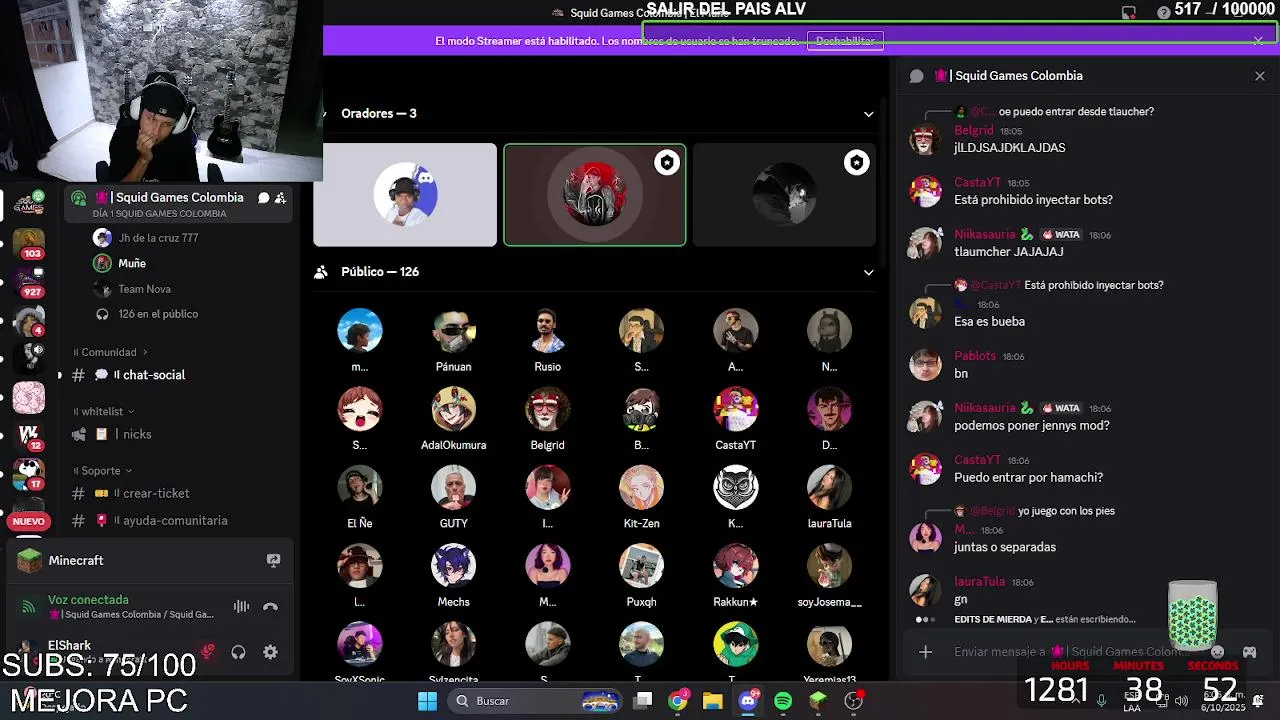Click audience member lauraTula avatar
This screenshot has height=720, width=1280.
click(829, 487)
